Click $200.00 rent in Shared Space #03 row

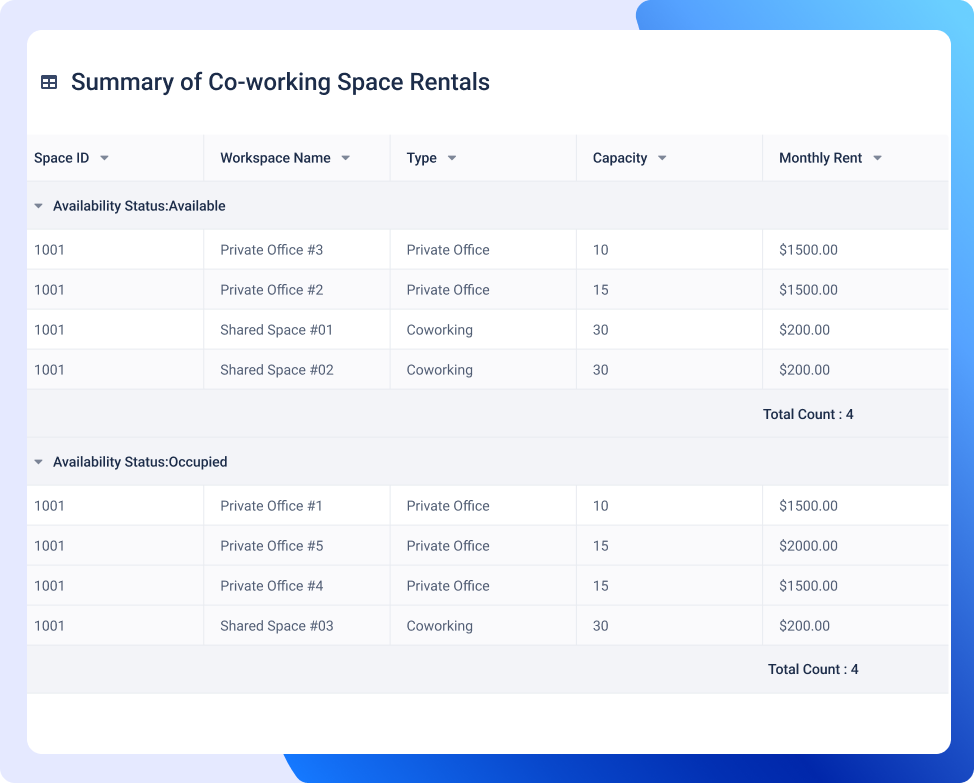coord(804,626)
